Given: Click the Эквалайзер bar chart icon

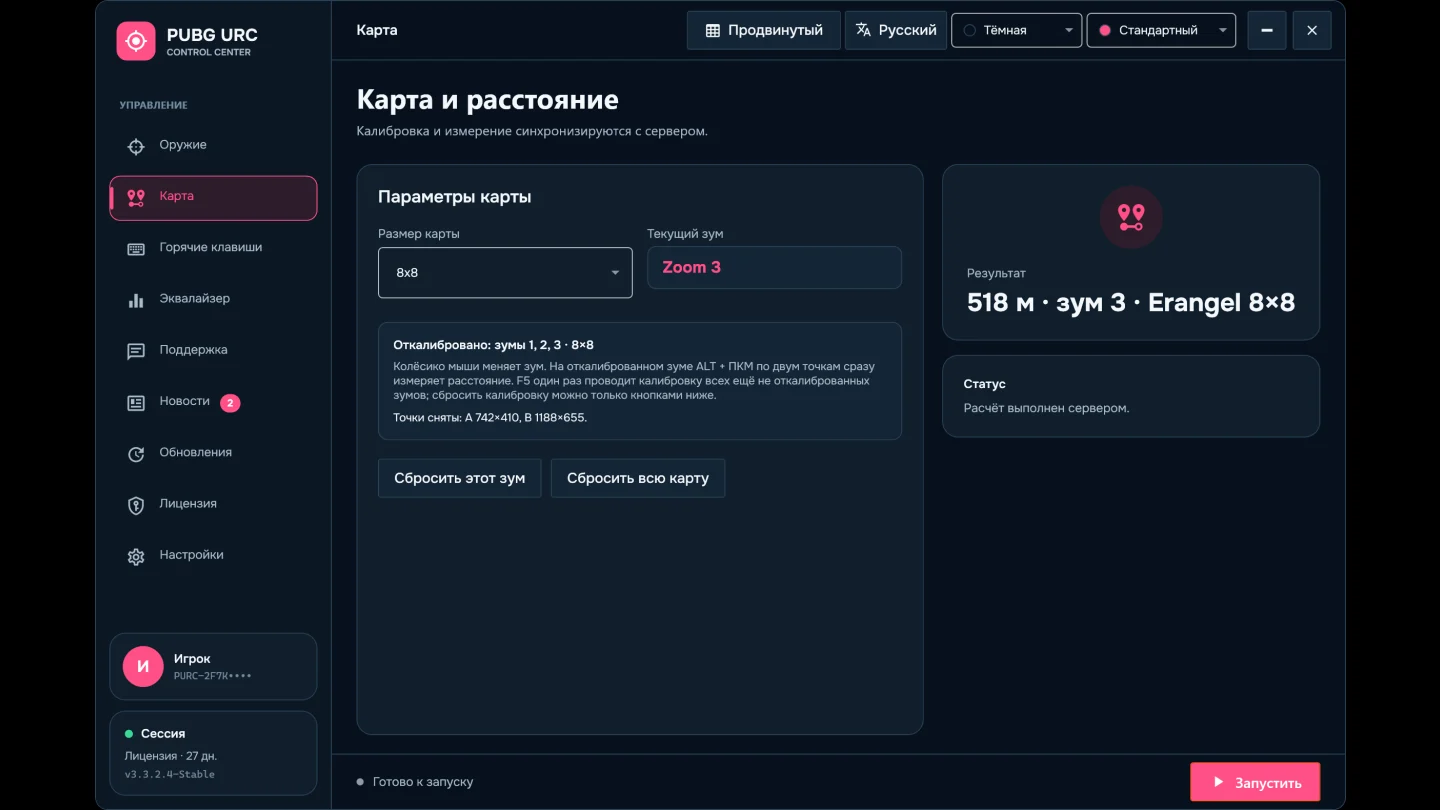Looking at the screenshot, I should tap(136, 300).
